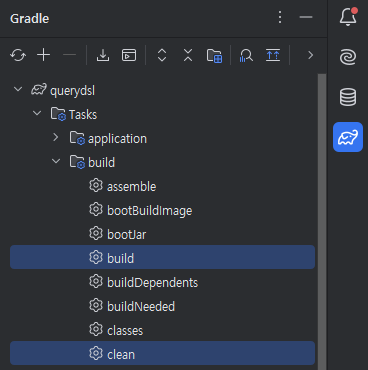Select the clean task
This screenshot has height=370, width=368.
click(162, 353)
